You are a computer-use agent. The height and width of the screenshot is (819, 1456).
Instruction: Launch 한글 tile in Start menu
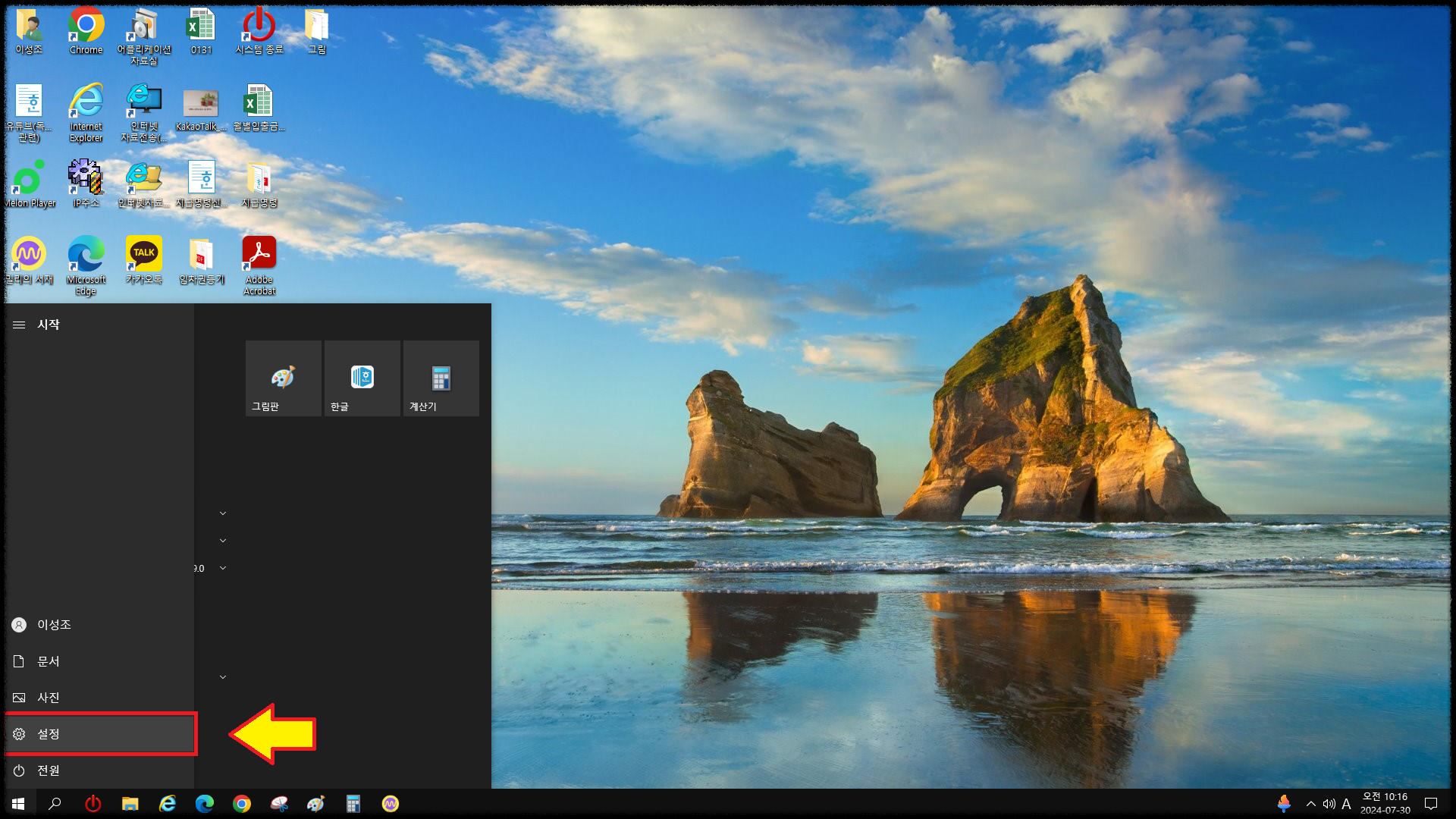(362, 378)
